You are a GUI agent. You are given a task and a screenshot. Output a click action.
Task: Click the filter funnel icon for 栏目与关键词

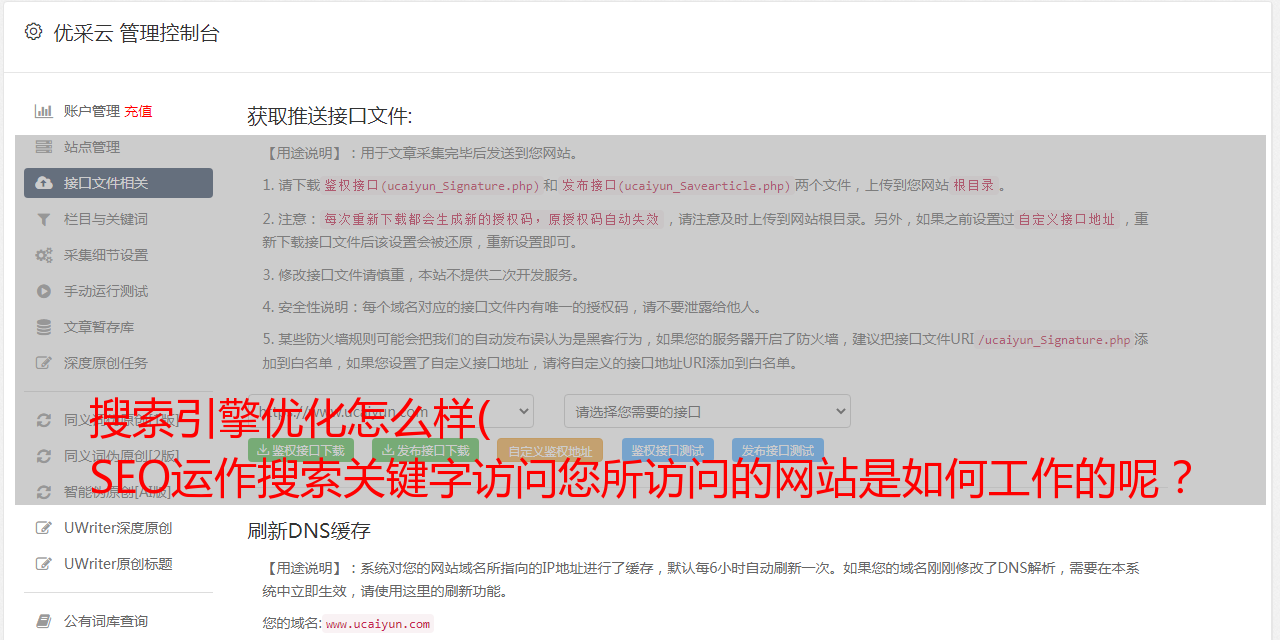(x=44, y=219)
